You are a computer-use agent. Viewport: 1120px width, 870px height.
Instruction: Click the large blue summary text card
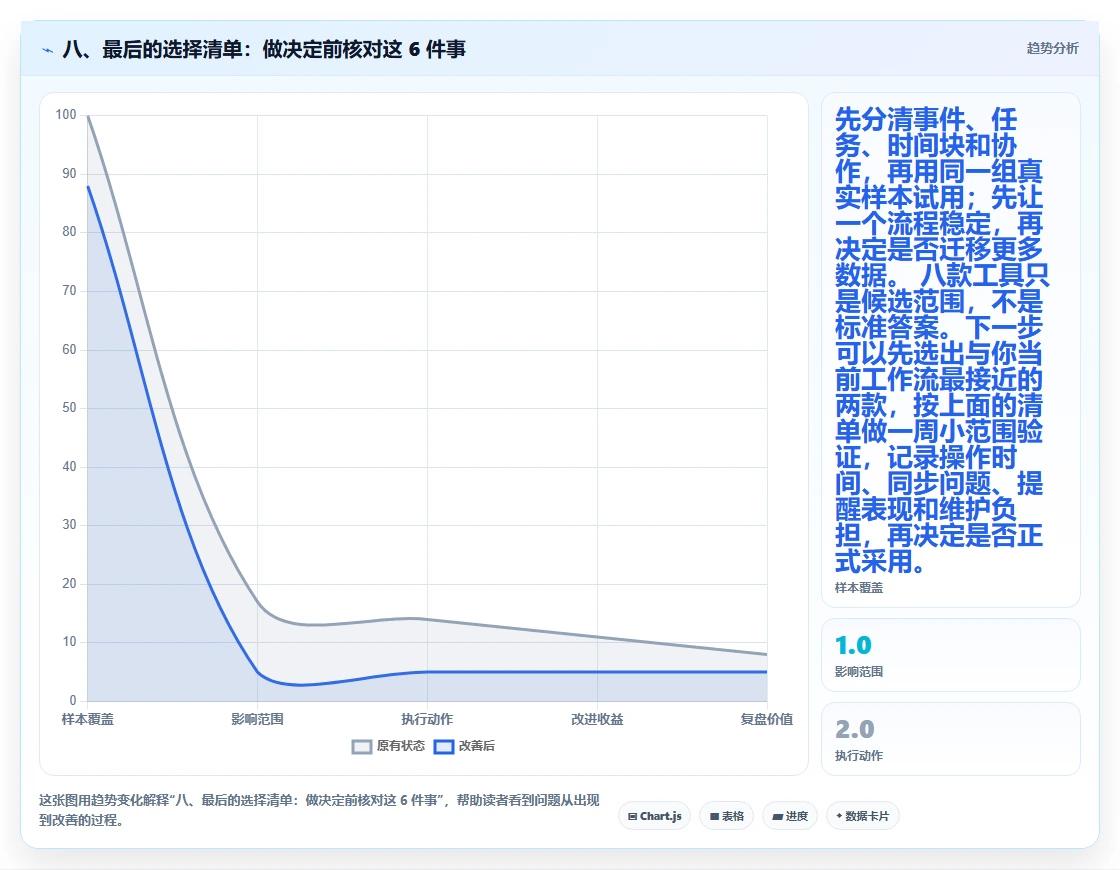[x=951, y=350]
